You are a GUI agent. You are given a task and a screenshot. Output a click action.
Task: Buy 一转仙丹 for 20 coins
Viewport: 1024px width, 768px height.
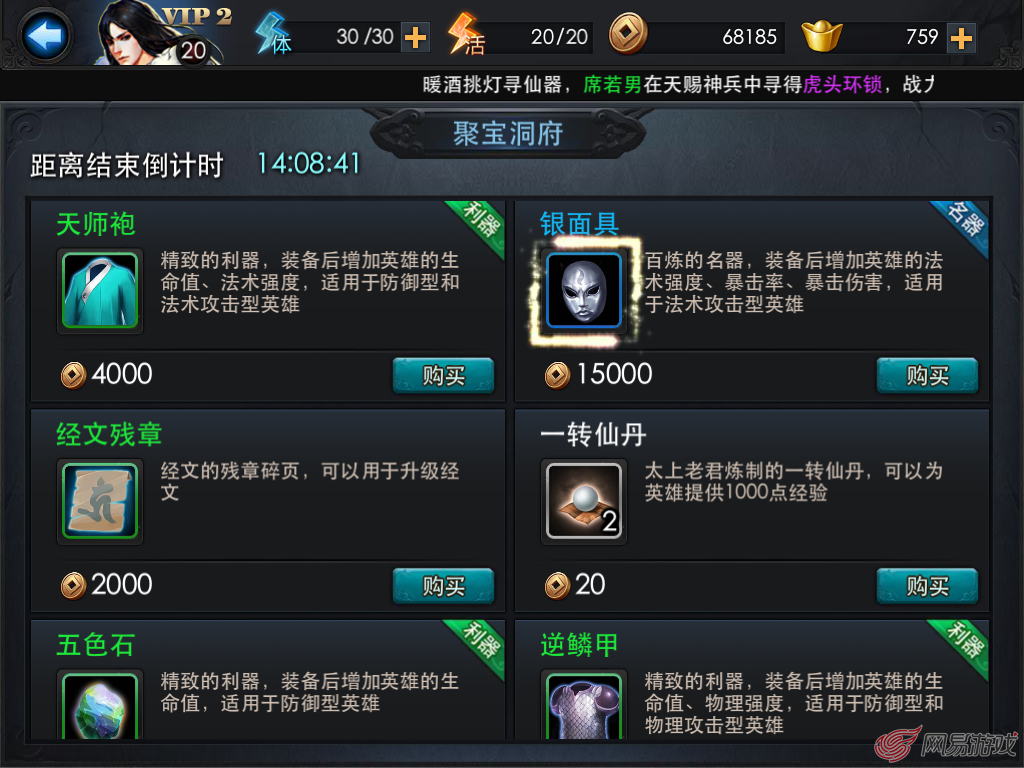pyautogui.click(x=927, y=585)
